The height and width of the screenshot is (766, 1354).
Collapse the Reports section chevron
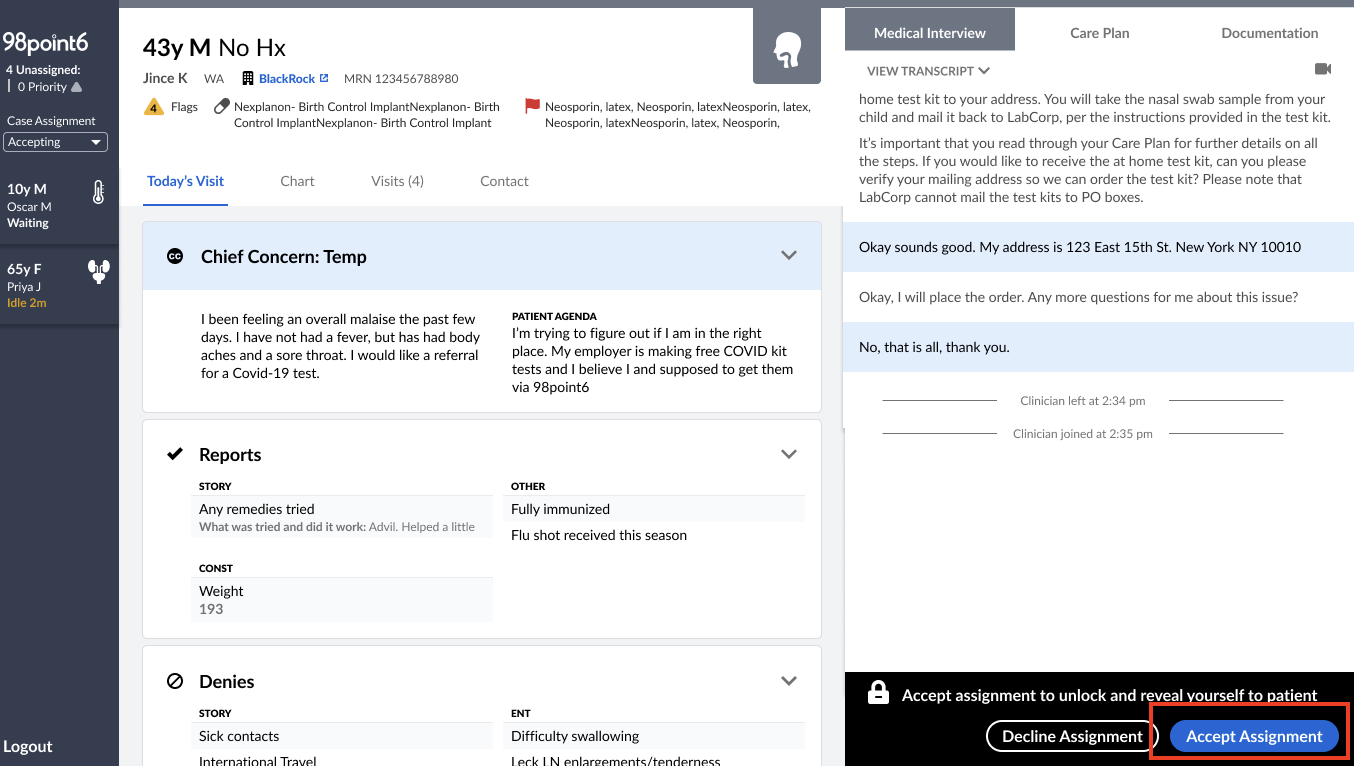click(789, 454)
